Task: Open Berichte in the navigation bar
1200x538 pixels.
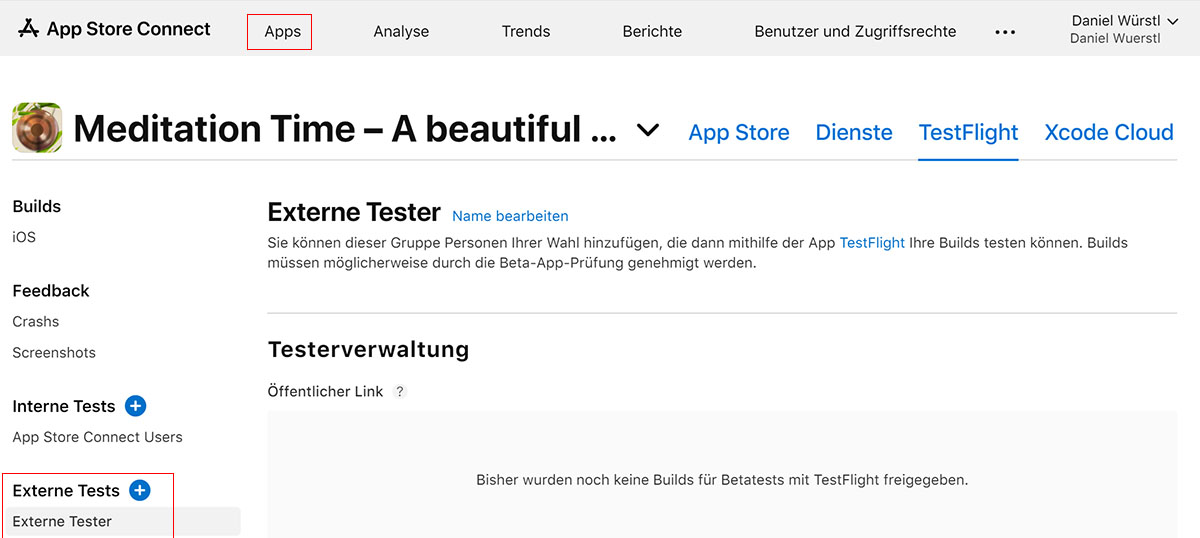Action: [652, 31]
